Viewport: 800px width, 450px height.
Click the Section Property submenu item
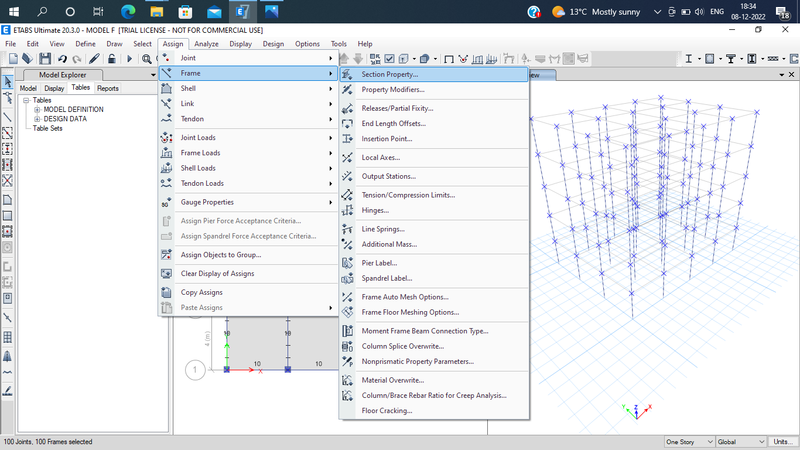(434, 74)
